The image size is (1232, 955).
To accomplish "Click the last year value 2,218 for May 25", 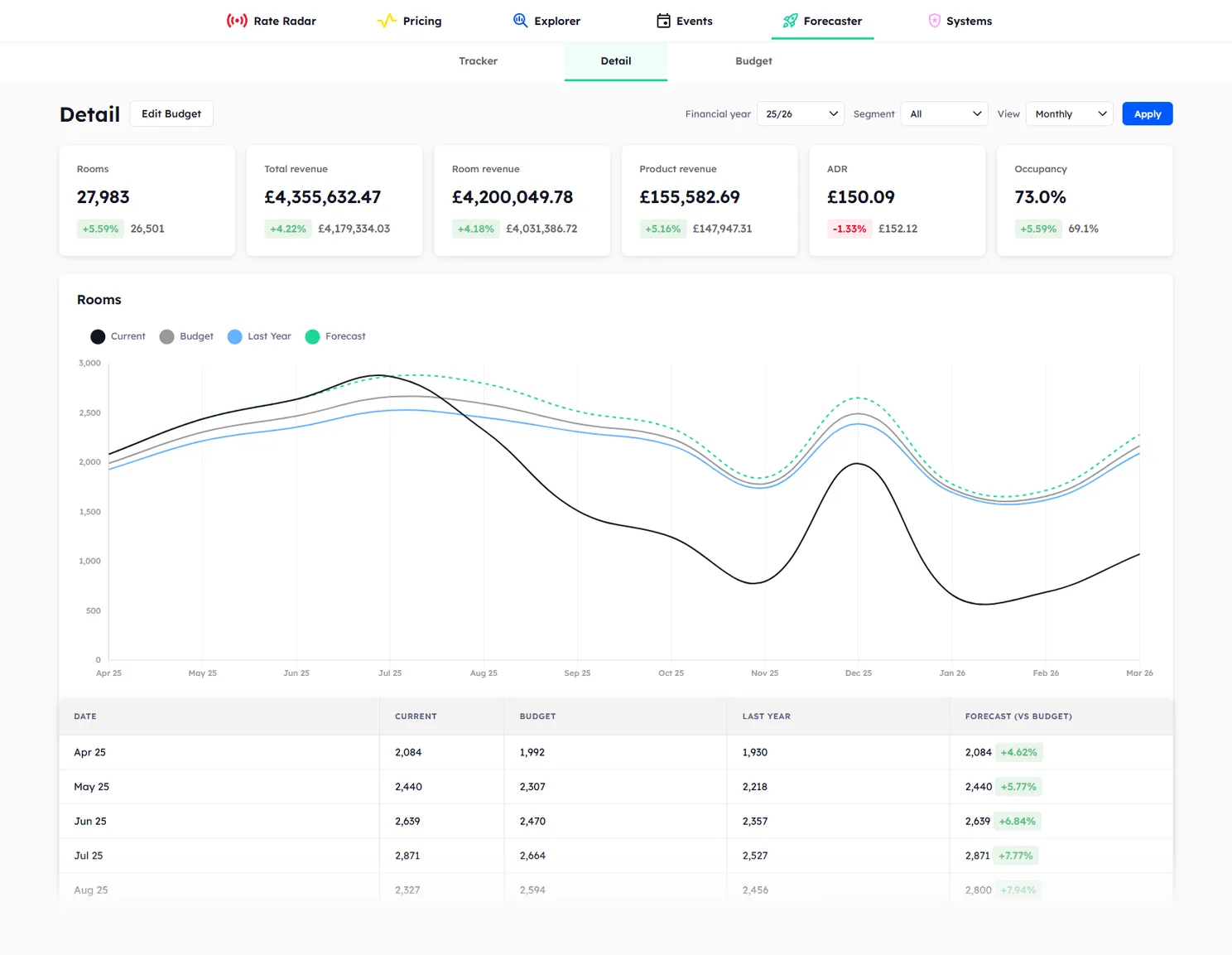I will tap(755, 787).
